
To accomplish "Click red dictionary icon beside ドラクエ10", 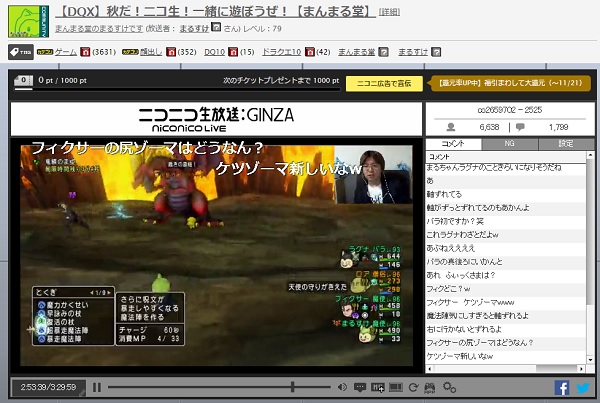I will [310, 52].
